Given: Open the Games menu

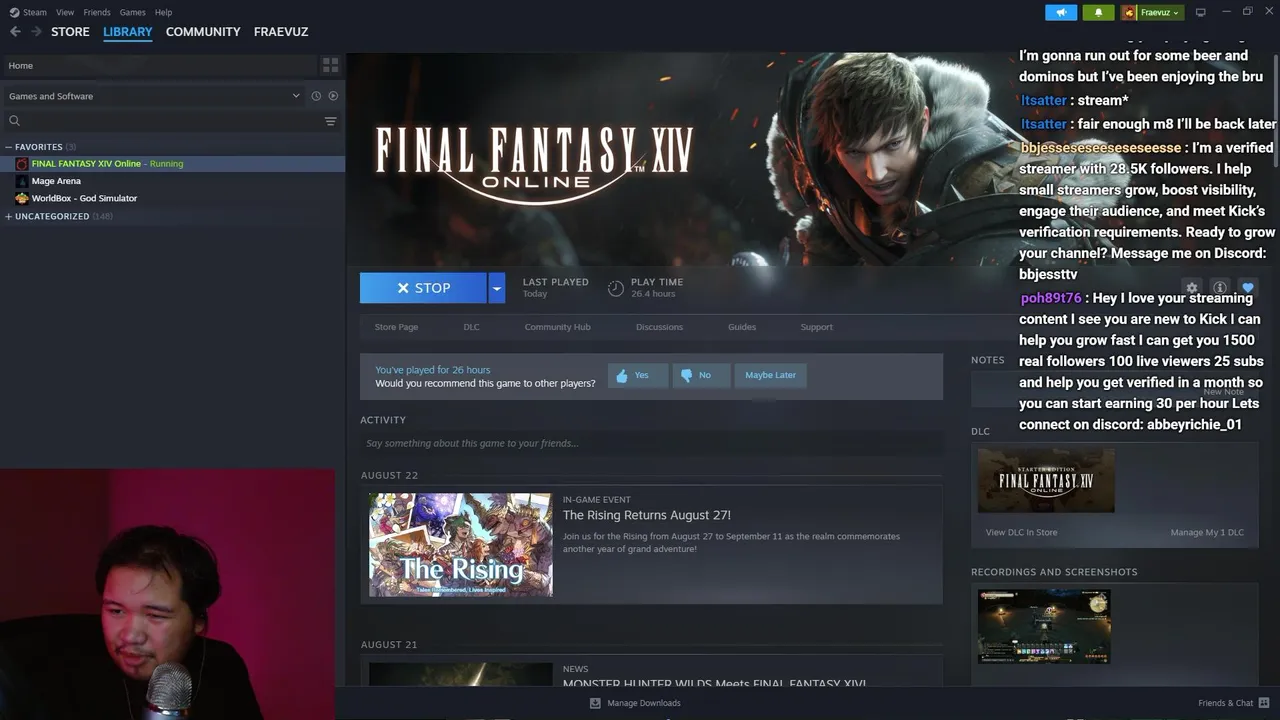Looking at the screenshot, I should [x=132, y=12].
